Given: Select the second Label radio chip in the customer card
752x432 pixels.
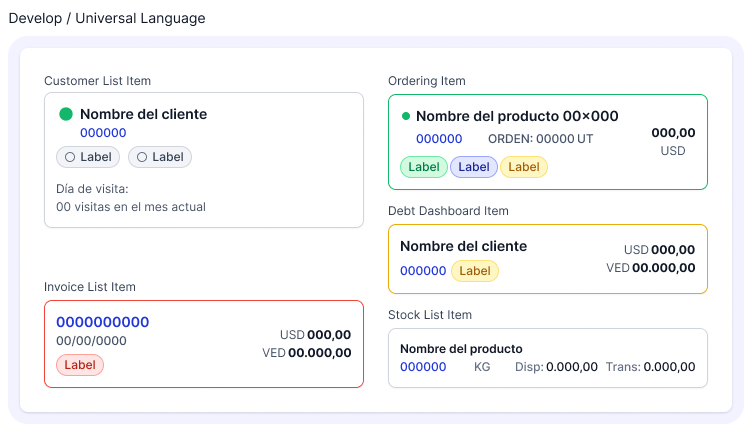Looking at the screenshot, I should pyautogui.click(x=160, y=157).
